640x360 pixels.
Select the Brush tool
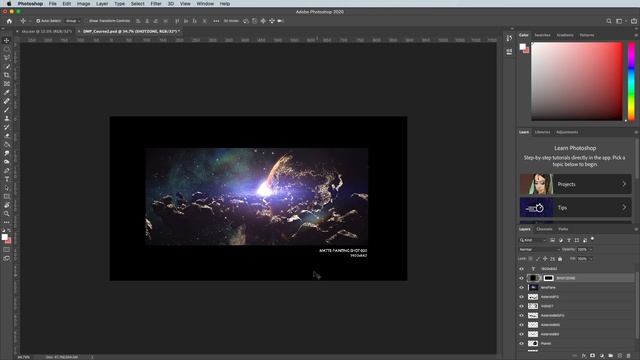click(7, 110)
